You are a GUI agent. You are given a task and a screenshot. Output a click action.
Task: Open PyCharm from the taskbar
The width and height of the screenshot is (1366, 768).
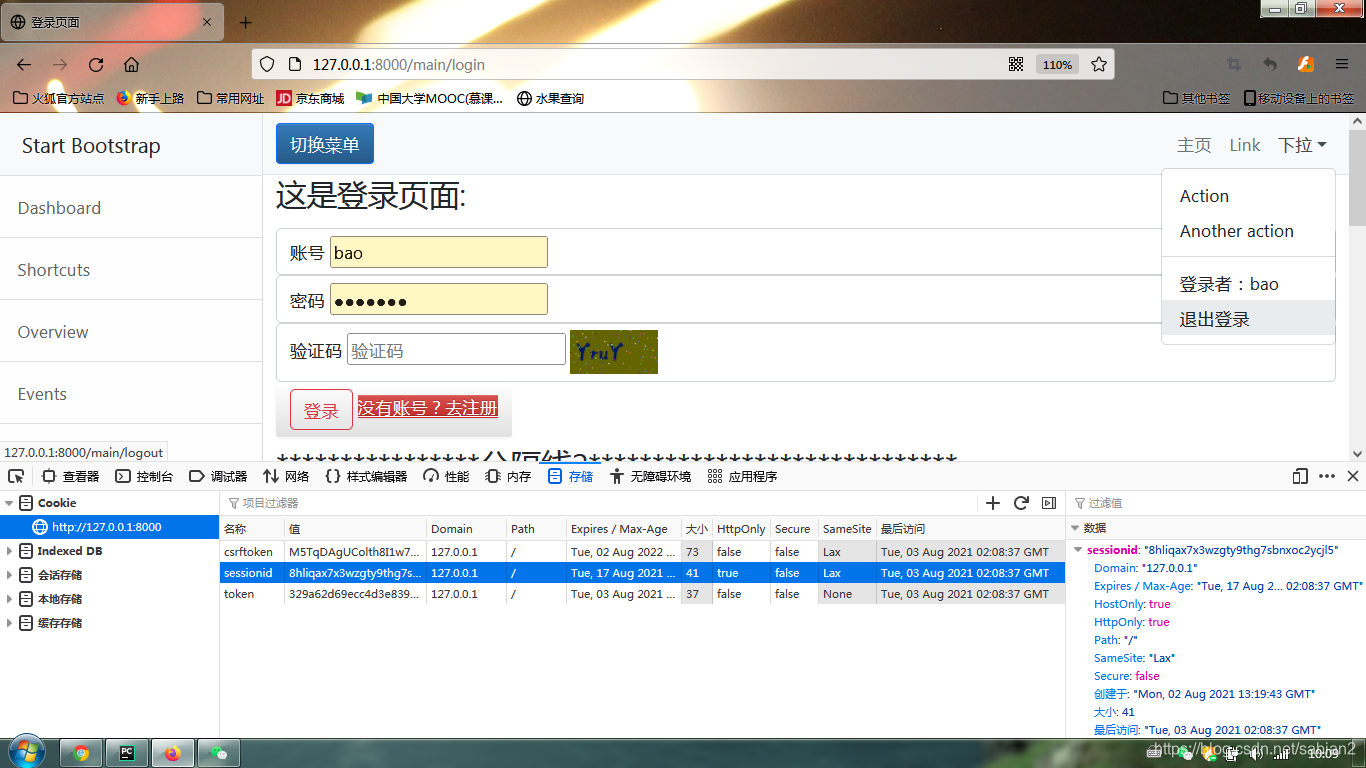click(127, 753)
